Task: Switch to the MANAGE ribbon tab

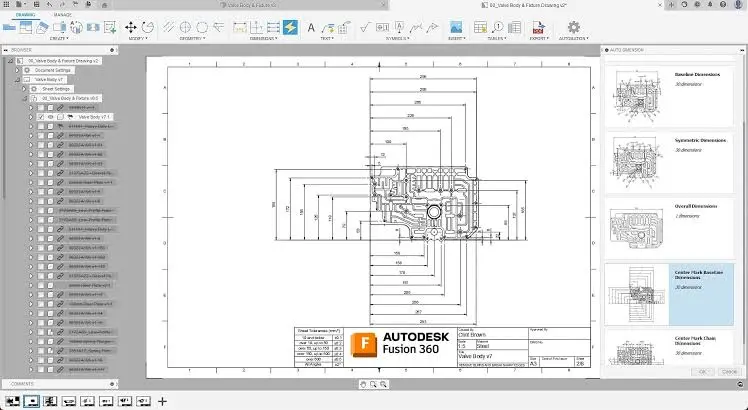Action: (x=62, y=15)
